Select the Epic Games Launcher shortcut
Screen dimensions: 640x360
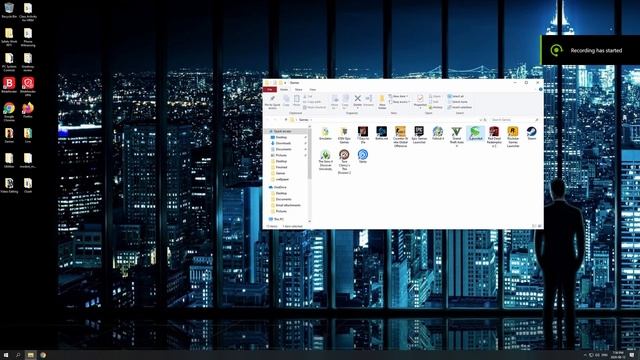coord(419,135)
